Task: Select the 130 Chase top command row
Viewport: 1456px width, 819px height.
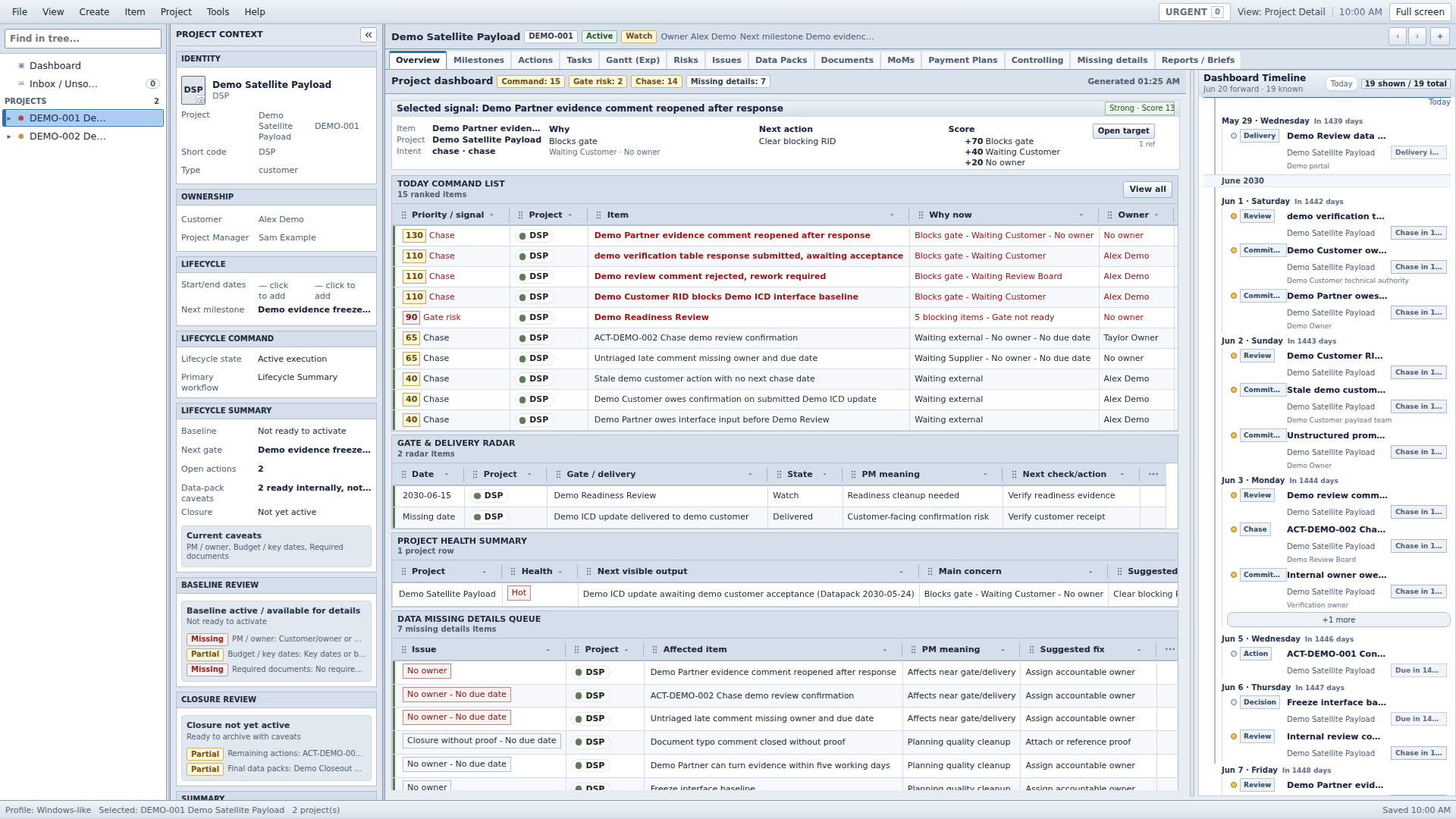Action: pyautogui.click(x=785, y=236)
